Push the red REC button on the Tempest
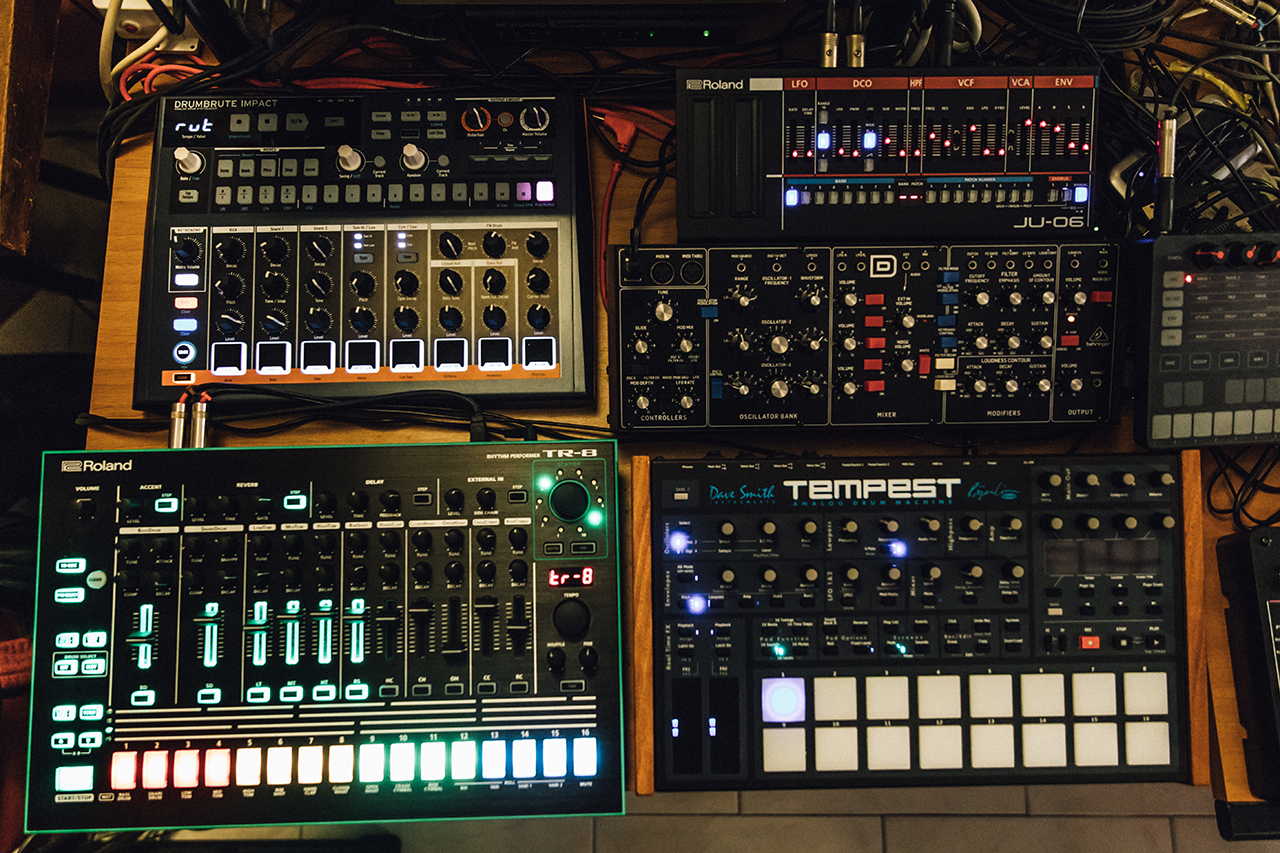 1089,642
